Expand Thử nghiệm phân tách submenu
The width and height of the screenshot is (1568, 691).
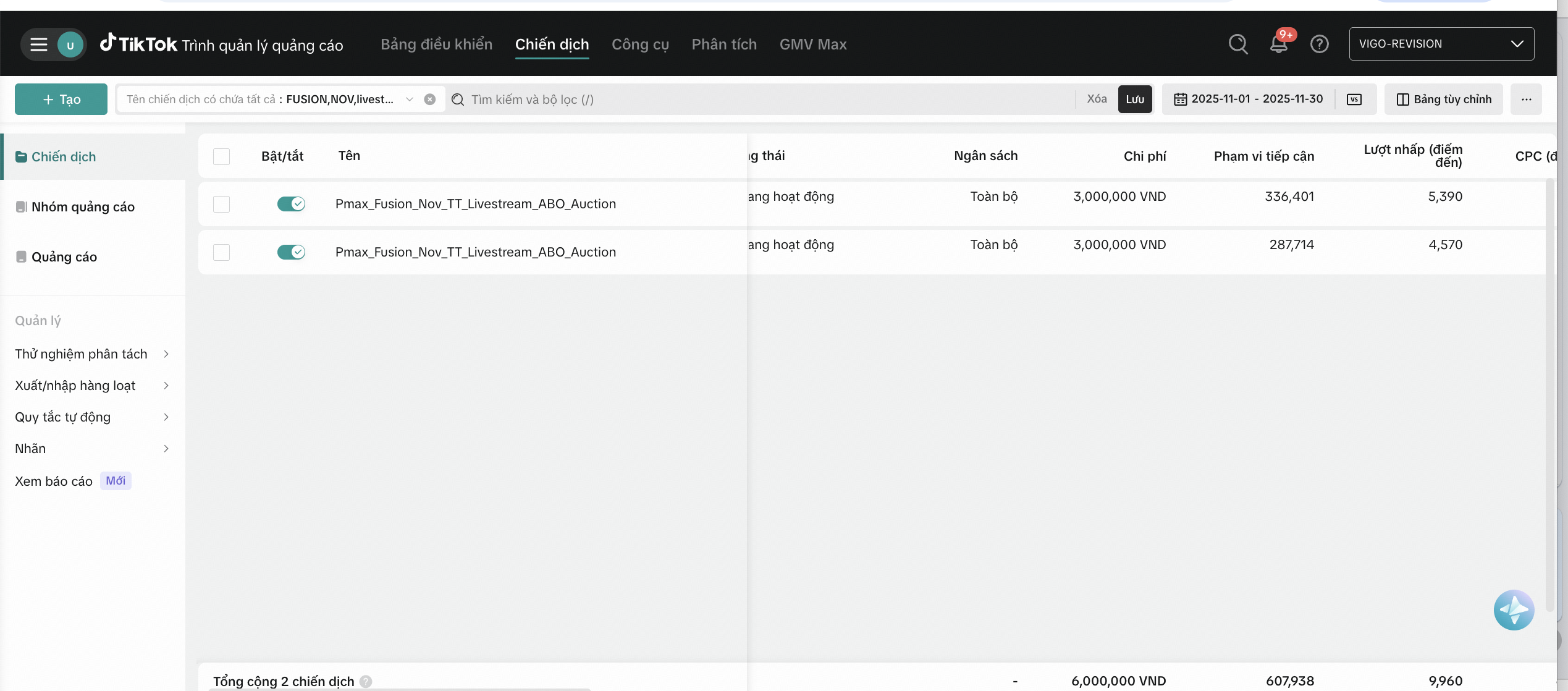(x=91, y=354)
